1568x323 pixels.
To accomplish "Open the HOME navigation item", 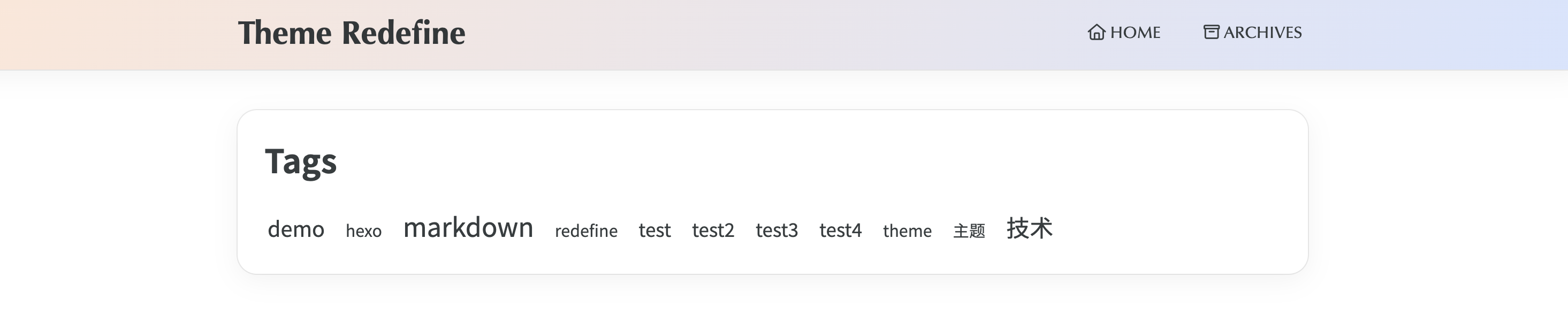I will [x=1135, y=32].
